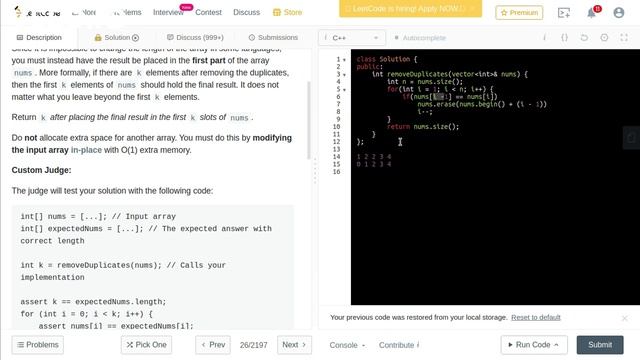Image resolution: width=640 pixels, height=360 pixels.
Task: Switch to the Discuss (999+) tab
Action: pyautogui.click(x=195, y=38)
